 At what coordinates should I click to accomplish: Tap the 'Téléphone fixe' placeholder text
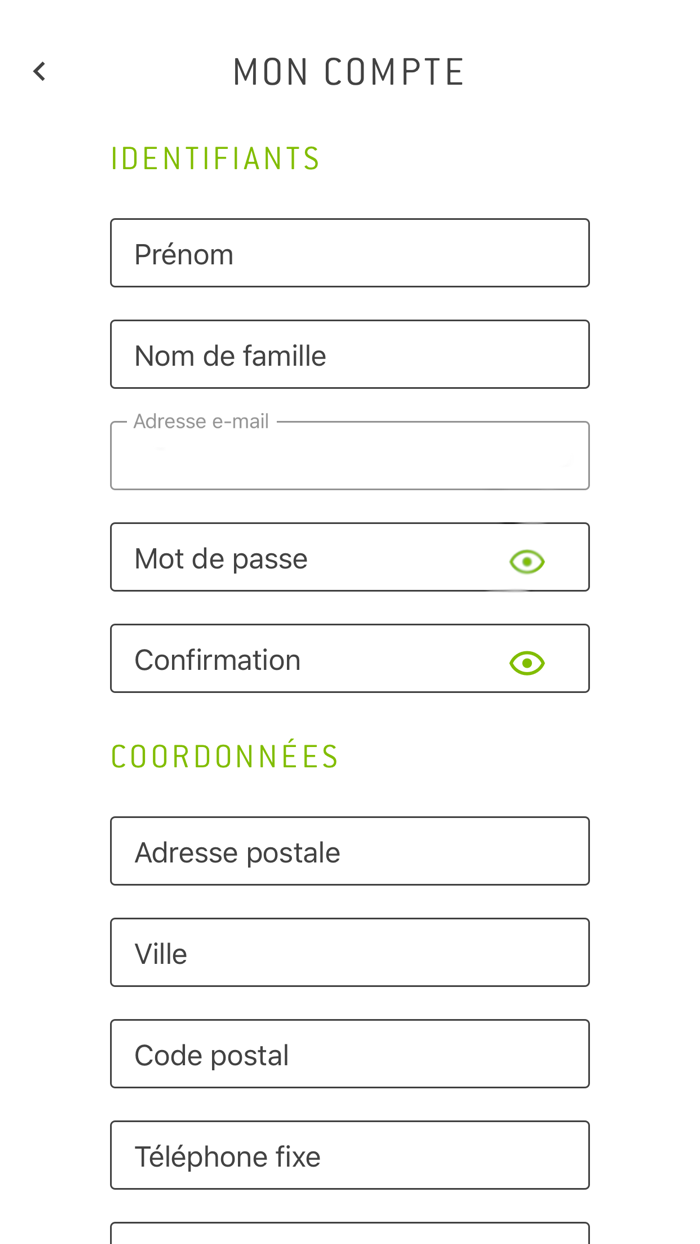tap(227, 1157)
